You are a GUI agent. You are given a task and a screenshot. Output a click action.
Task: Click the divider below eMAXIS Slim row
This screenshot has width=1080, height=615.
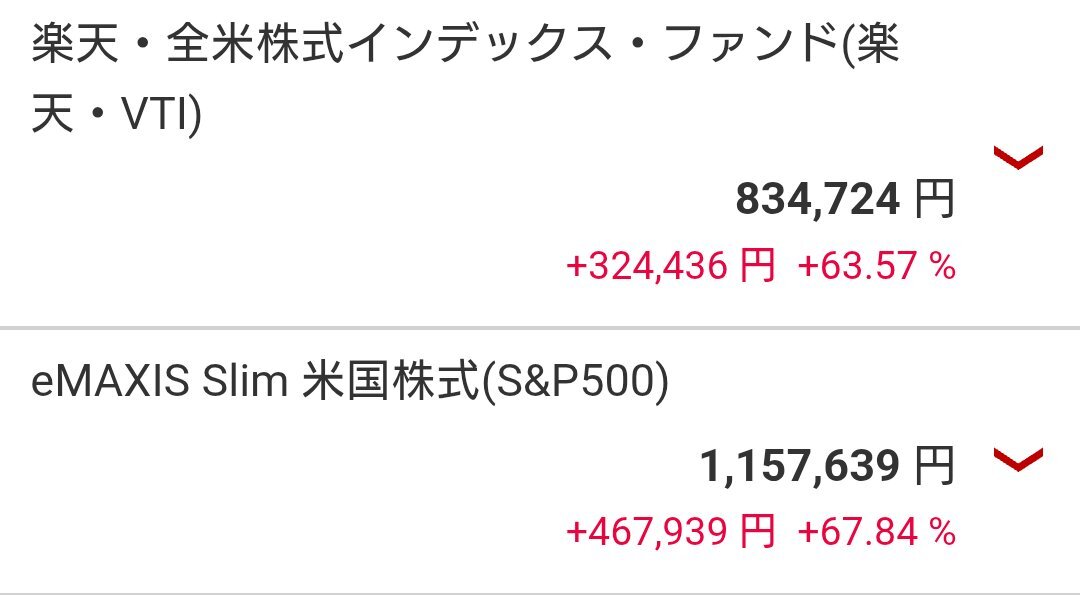(x=540, y=594)
